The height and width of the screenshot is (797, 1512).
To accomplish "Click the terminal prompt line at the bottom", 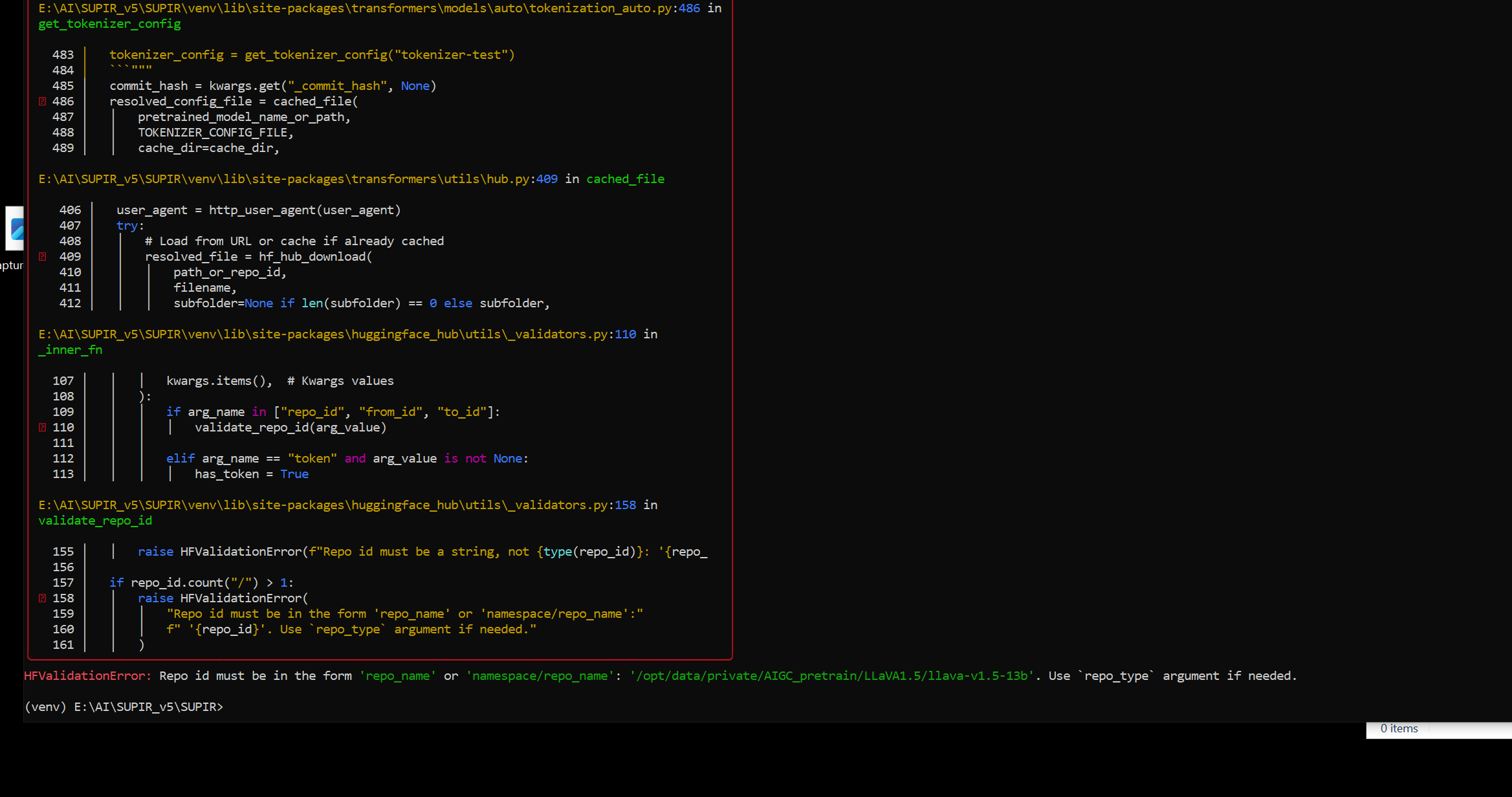I will [x=123, y=706].
